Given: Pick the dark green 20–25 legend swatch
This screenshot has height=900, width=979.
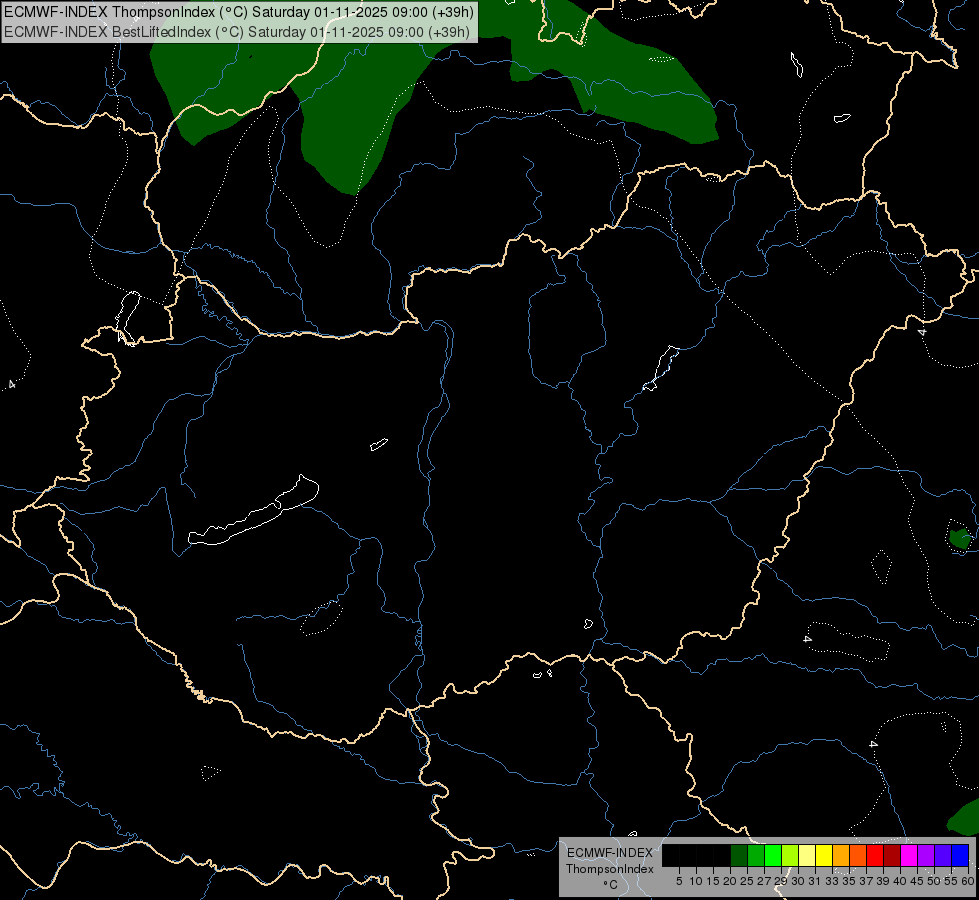Looking at the screenshot, I should (739, 855).
